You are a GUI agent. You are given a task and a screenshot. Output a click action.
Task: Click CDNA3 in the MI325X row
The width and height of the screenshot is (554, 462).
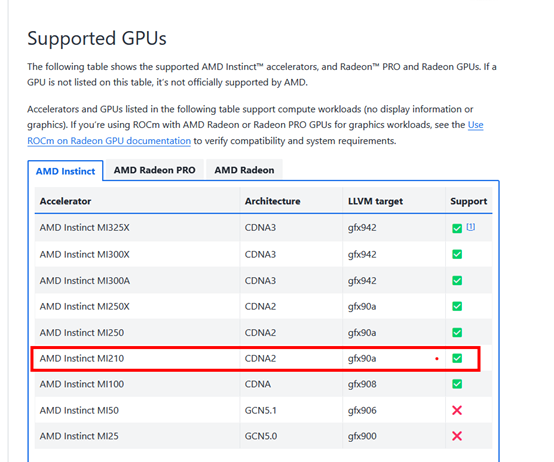pos(260,227)
